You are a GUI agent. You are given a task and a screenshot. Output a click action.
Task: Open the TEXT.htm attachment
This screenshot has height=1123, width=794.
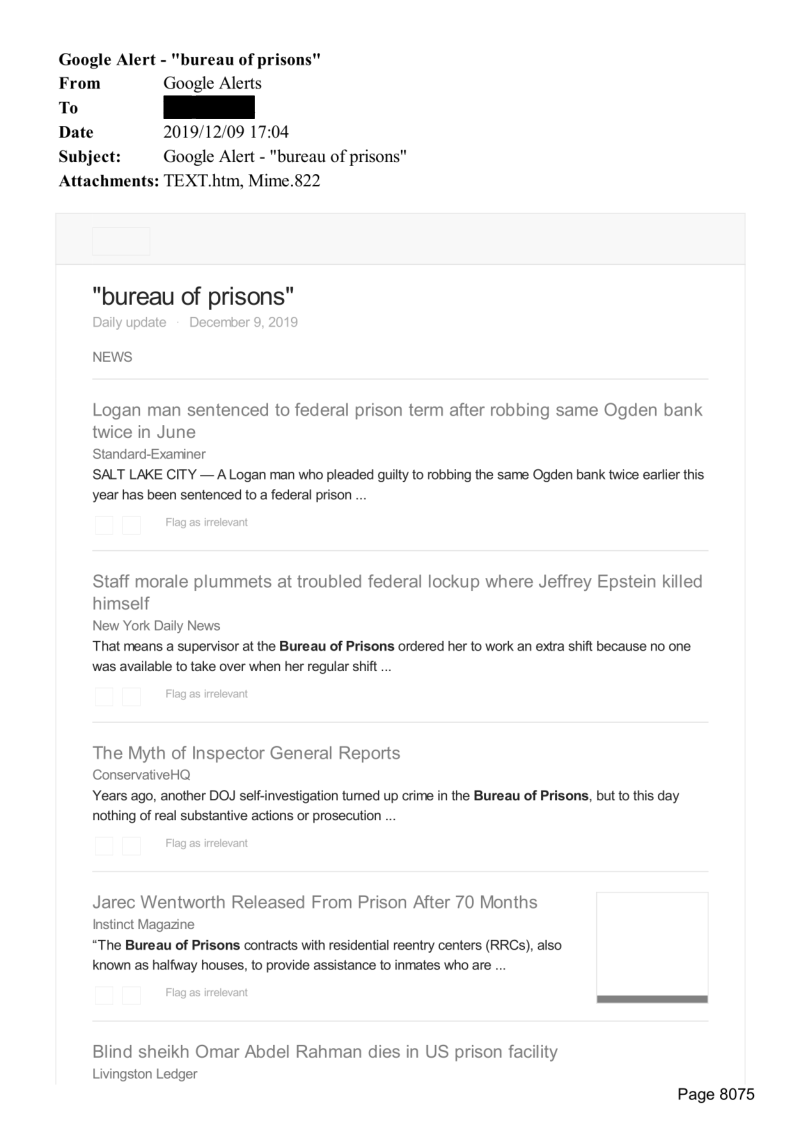[198, 180]
